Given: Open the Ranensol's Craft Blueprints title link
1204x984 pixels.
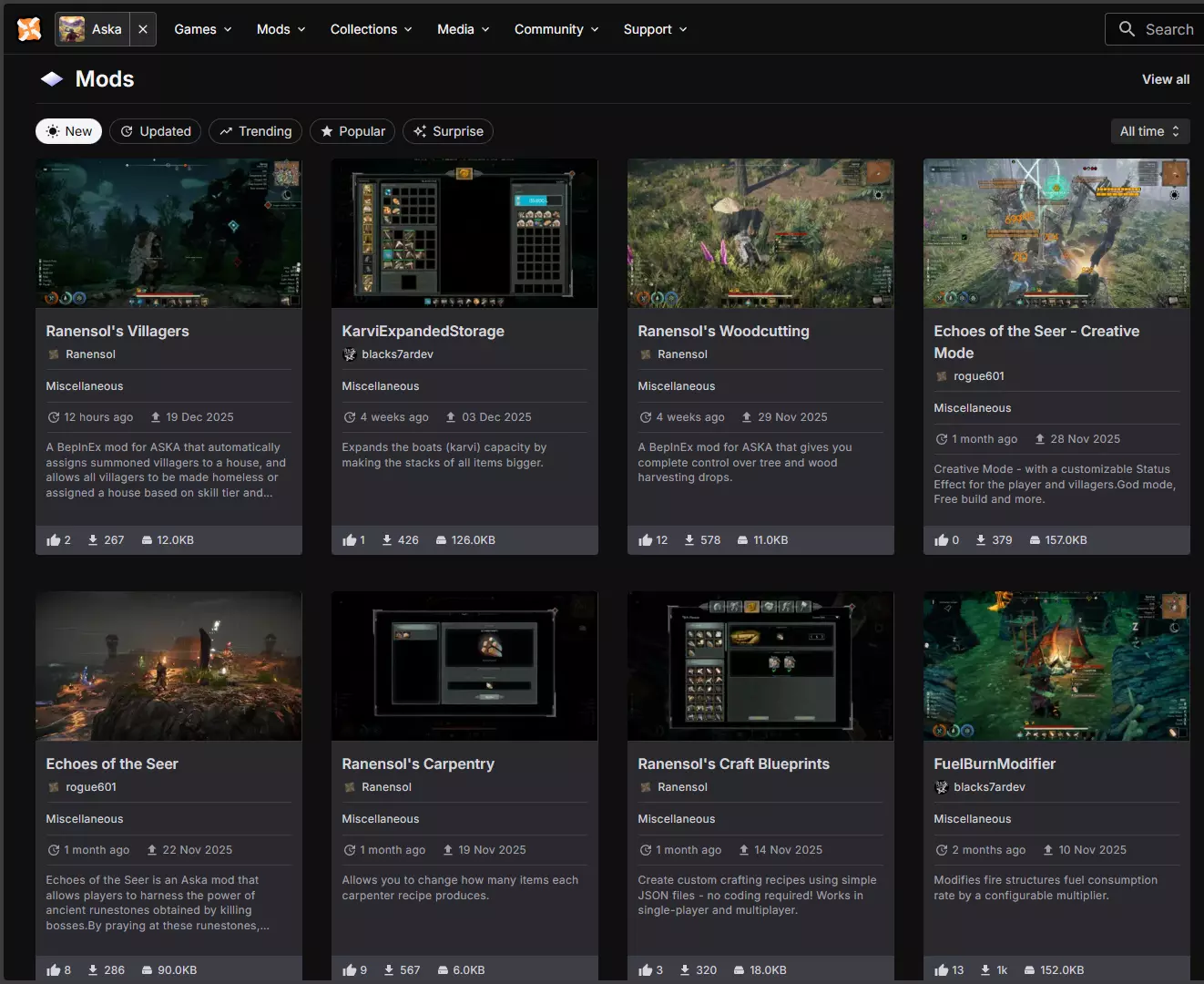Looking at the screenshot, I should click(x=733, y=764).
